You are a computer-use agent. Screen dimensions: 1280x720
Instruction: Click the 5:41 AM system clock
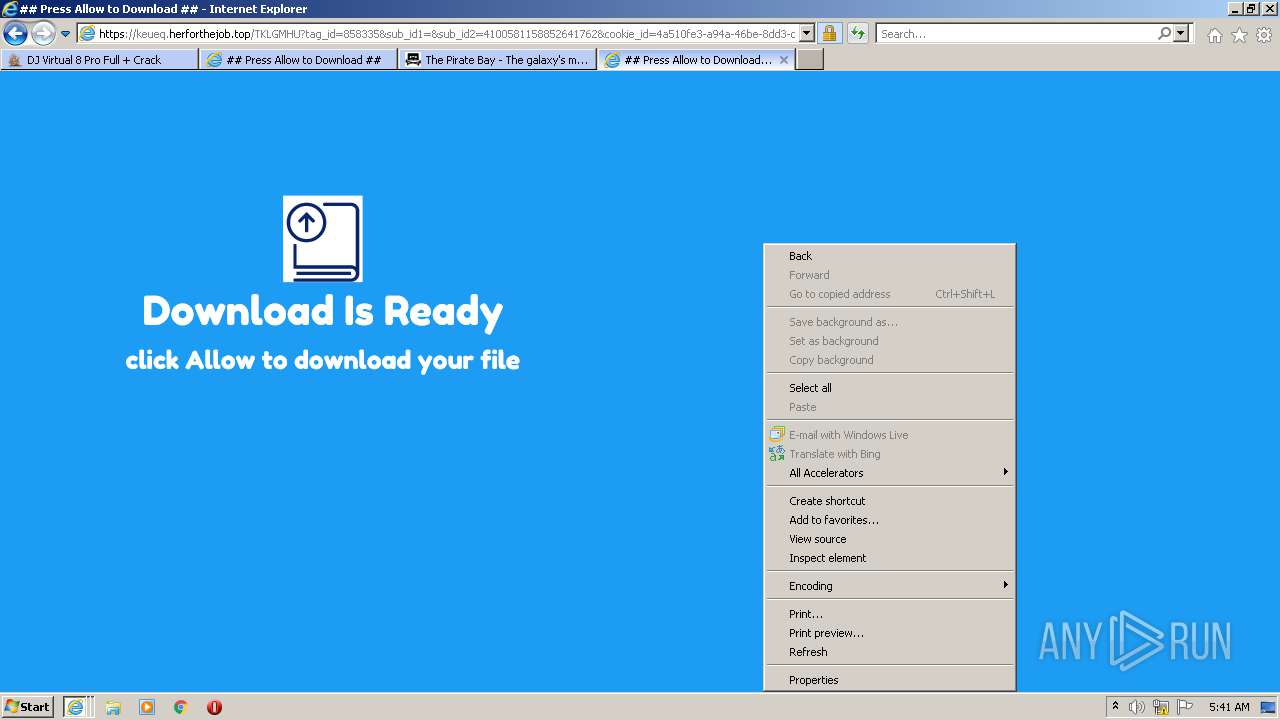tap(1229, 707)
